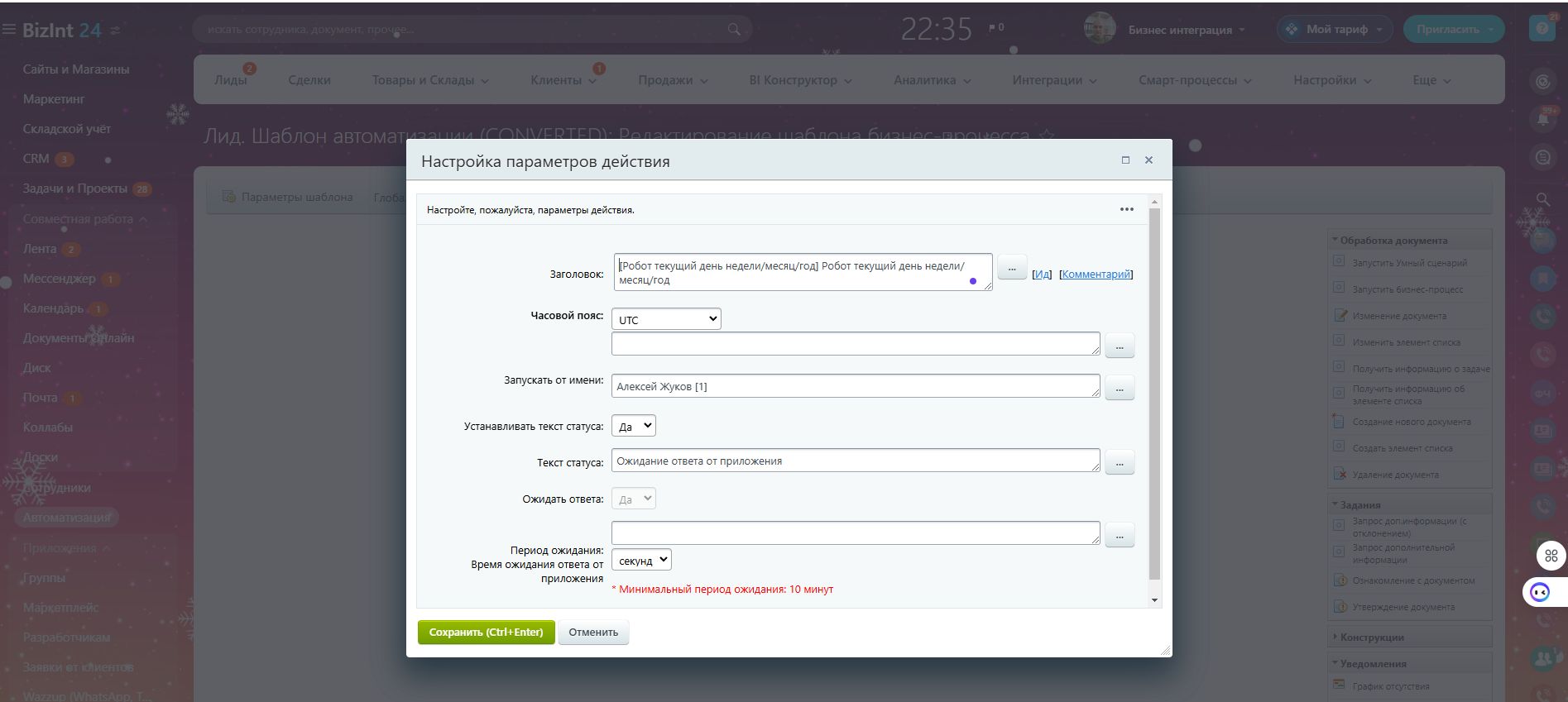The height and width of the screenshot is (702, 1568).
Task: Open the help question mark icon
Action: [1542, 29]
